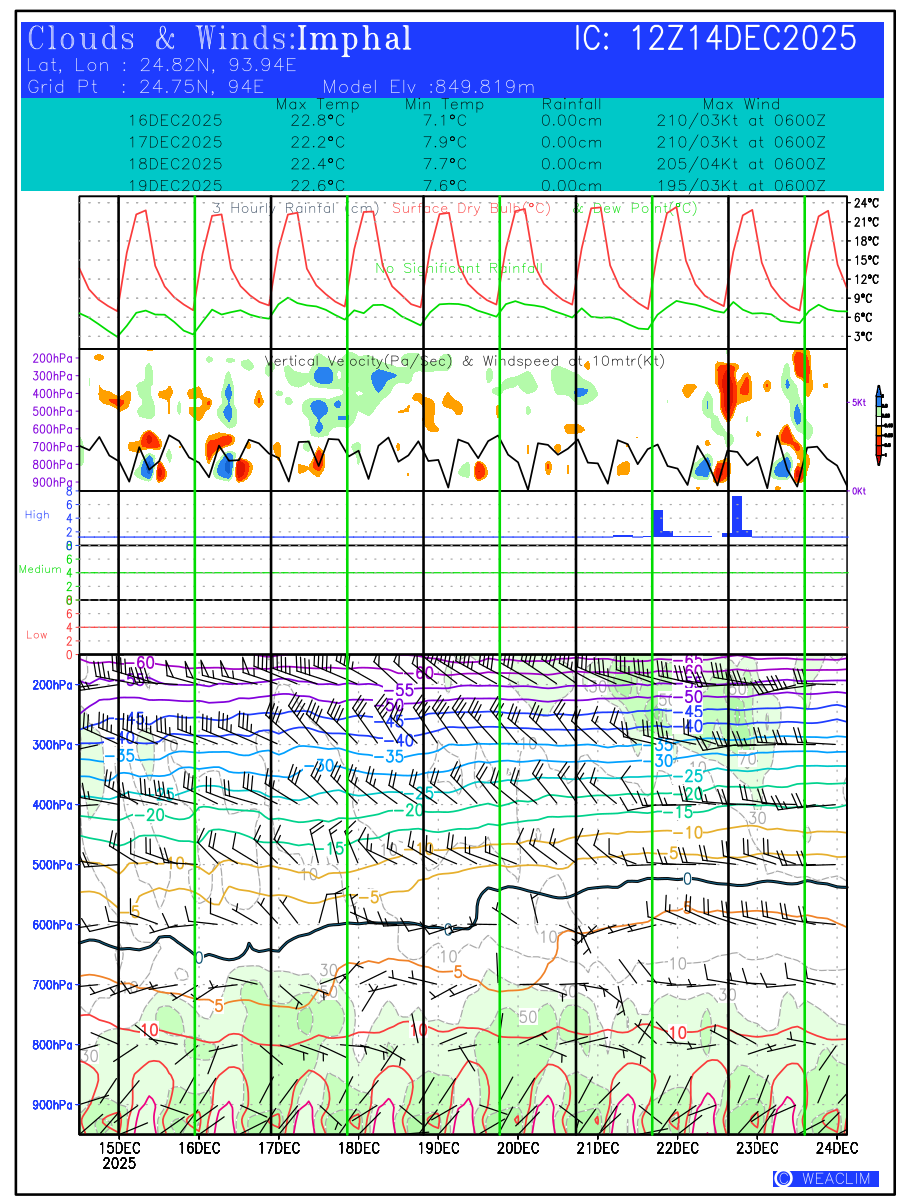Select the 18DEC date on time axis
The height and width of the screenshot is (1200, 900).
click(358, 1147)
